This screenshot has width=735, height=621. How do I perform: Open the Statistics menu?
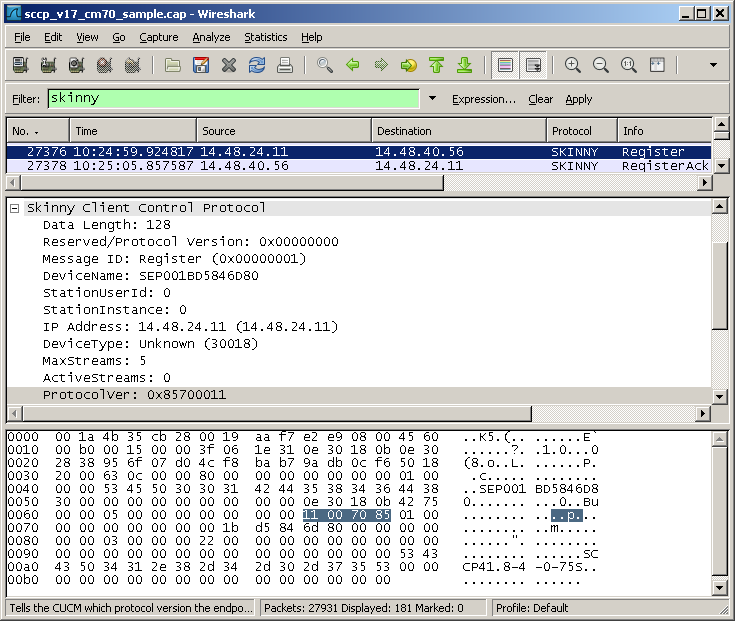265,37
